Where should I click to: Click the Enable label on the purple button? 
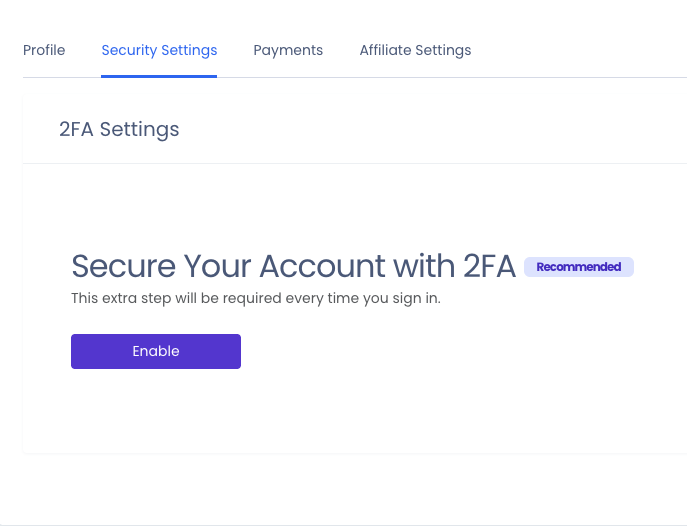coord(156,351)
